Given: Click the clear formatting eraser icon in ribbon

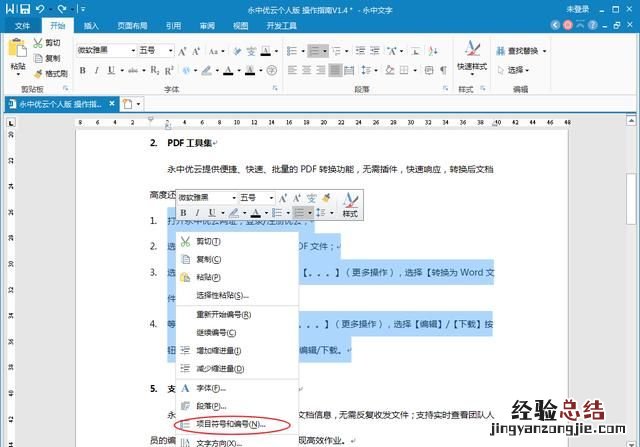Looking at the screenshot, I should point(237,51).
